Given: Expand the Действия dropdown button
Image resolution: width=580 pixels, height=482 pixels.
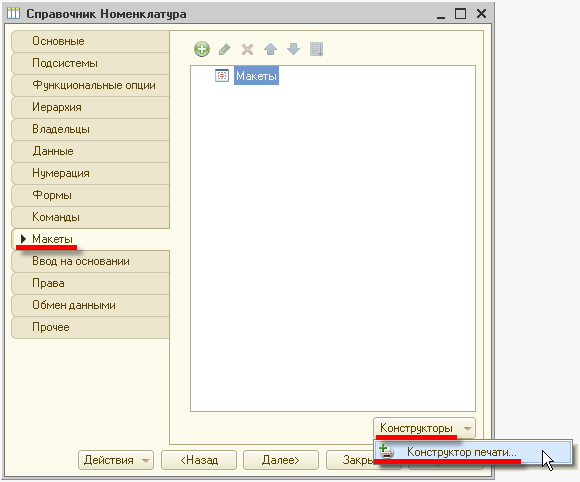Looking at the screenshot, I should (x=116, y=460).
